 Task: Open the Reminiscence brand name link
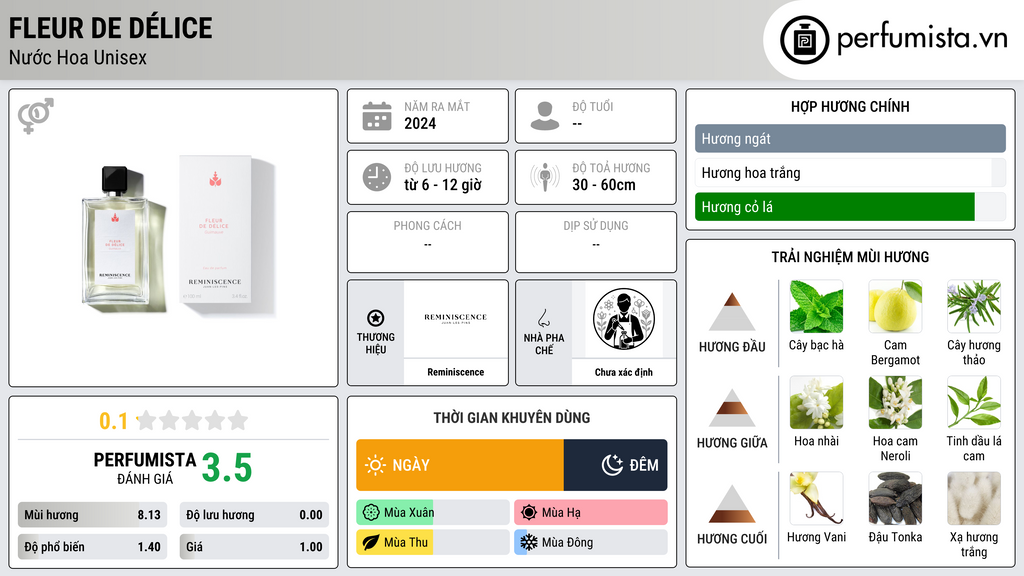click(456, 372)
